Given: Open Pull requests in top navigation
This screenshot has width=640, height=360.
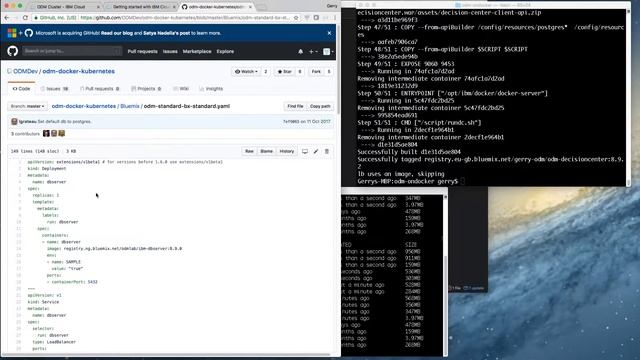Looking at the screenshot, I should [x=142, y=52].
